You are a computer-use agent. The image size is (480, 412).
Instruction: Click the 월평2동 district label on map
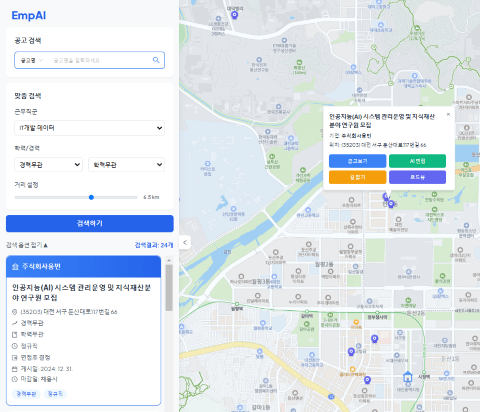point(324,264)
